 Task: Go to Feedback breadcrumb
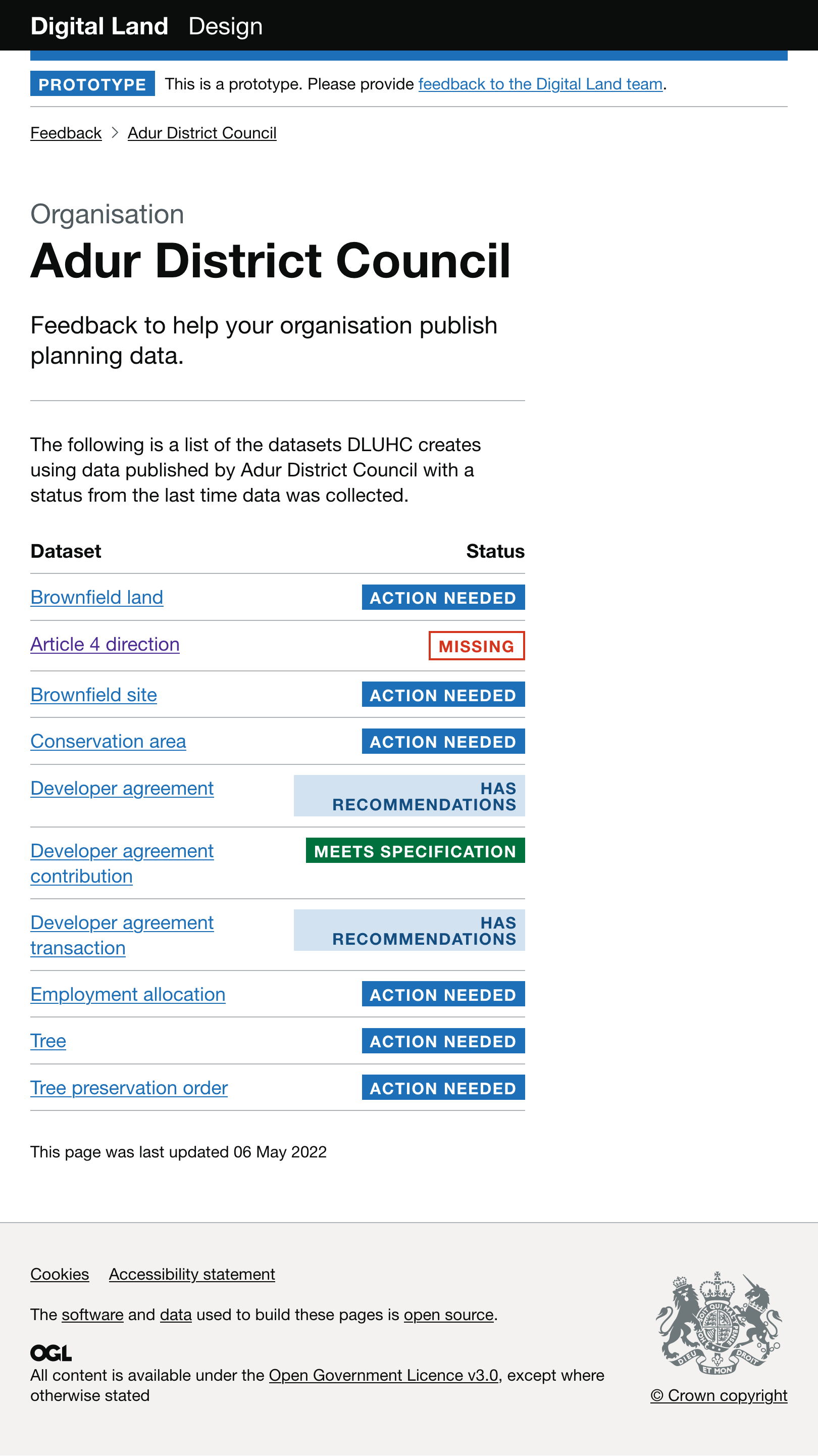[x=66, y=133]
